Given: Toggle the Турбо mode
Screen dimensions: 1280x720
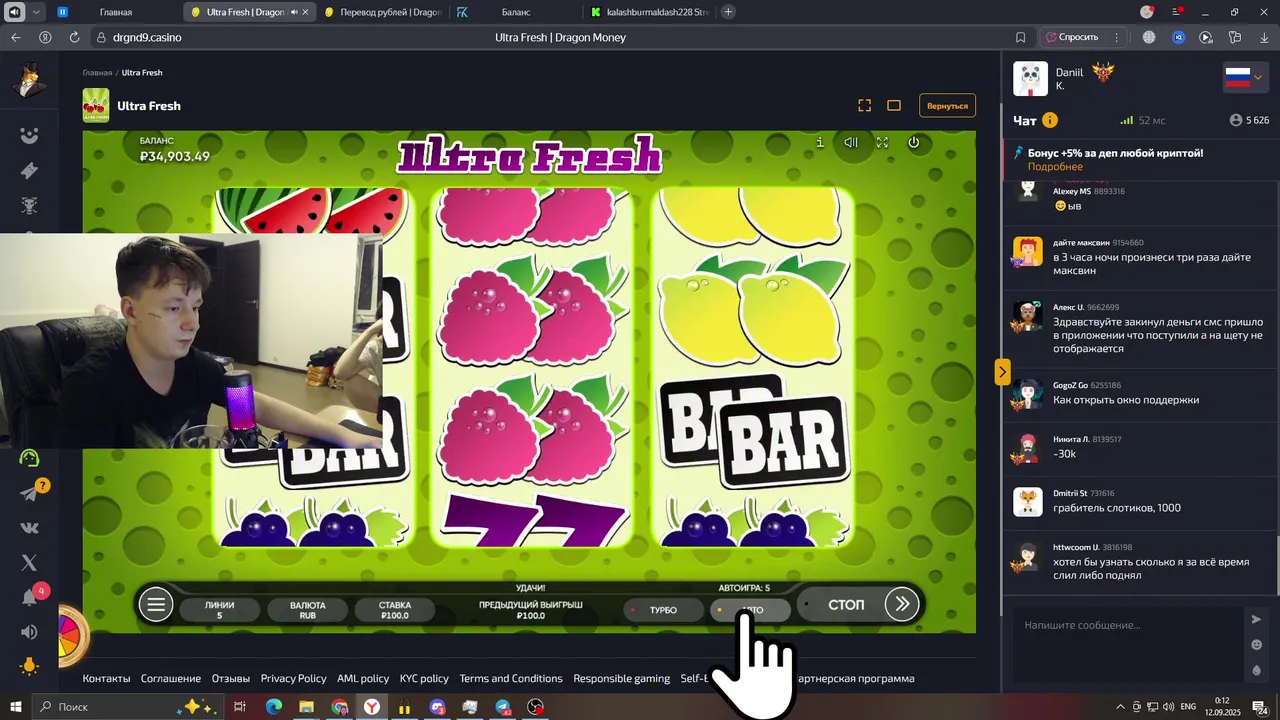Looking at the screenshot, I should (x=663, y=610).
